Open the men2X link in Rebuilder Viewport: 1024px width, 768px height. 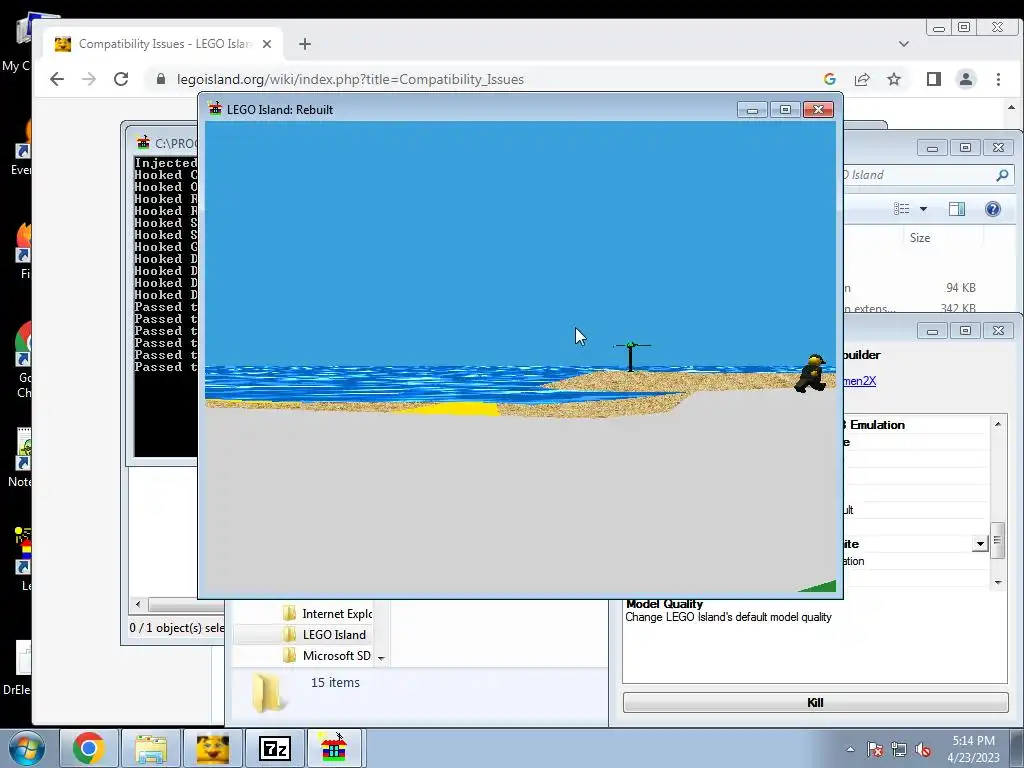pyautogui.click(x=859, y=381)
